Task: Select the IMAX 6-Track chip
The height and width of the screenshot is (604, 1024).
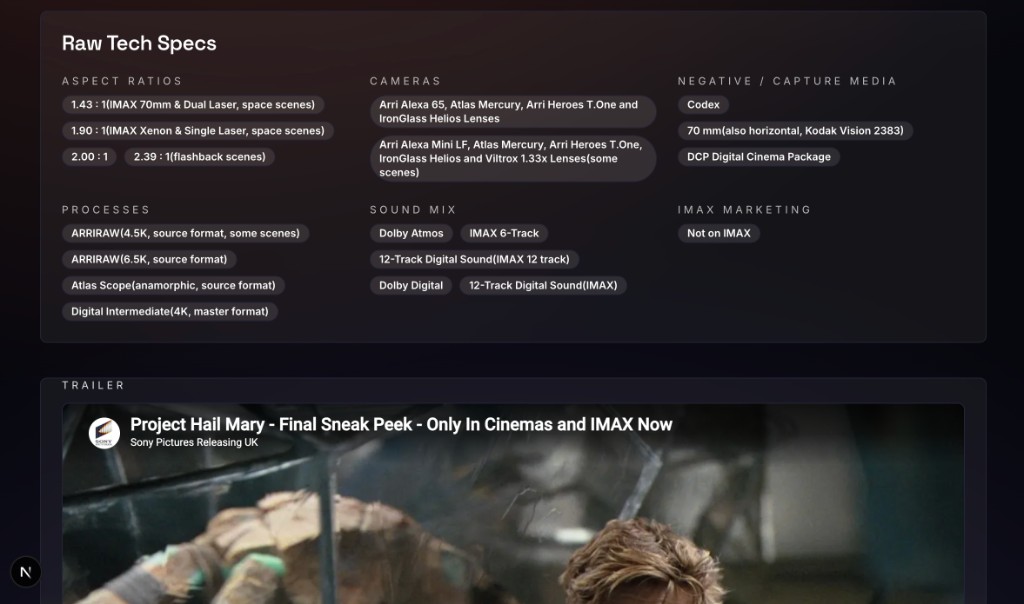Action: tap(504, 233)
